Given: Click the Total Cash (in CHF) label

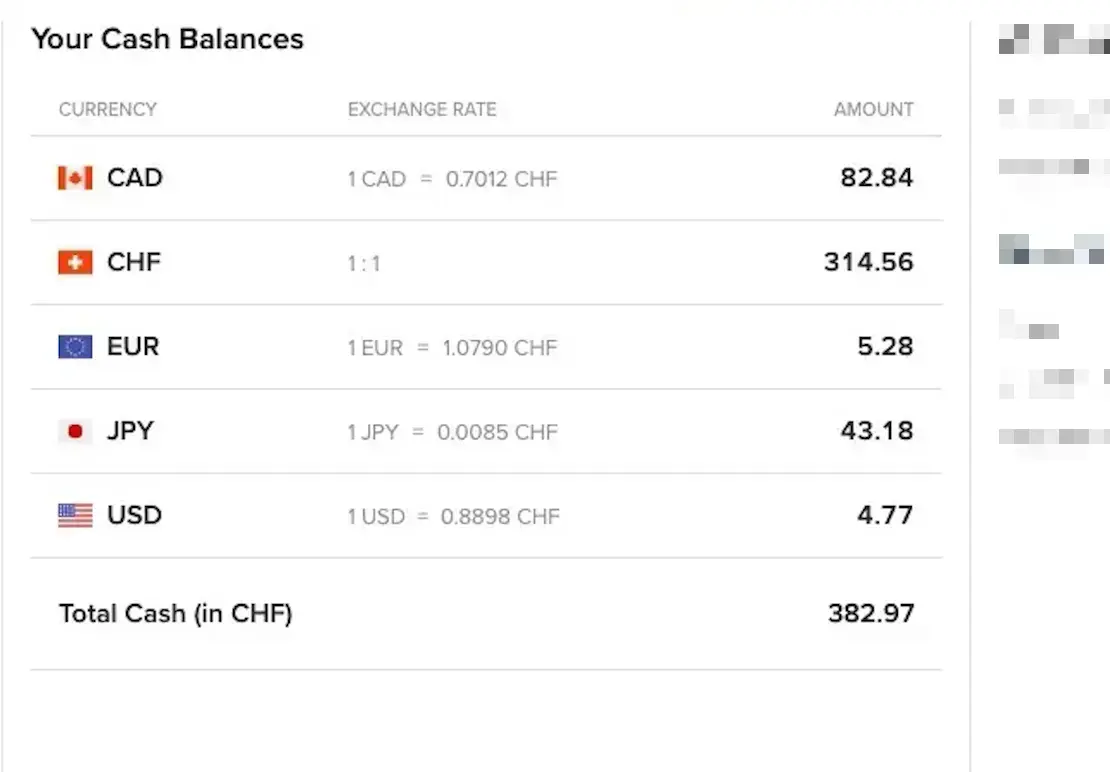Looking at the screenshot, I should pyautogui.click(x=175, y=613).
